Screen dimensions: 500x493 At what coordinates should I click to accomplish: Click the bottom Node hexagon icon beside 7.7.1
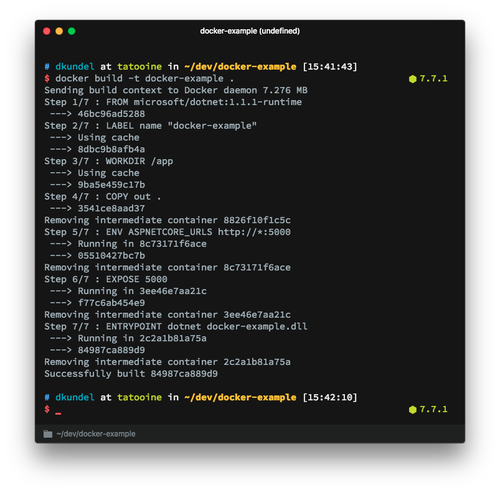pyautogui.click(x=413, y=410)
